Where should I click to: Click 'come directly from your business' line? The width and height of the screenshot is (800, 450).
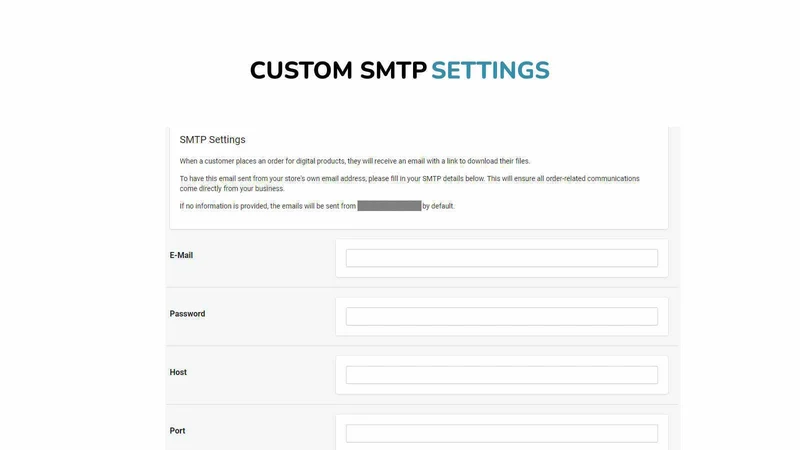(232, 188)
